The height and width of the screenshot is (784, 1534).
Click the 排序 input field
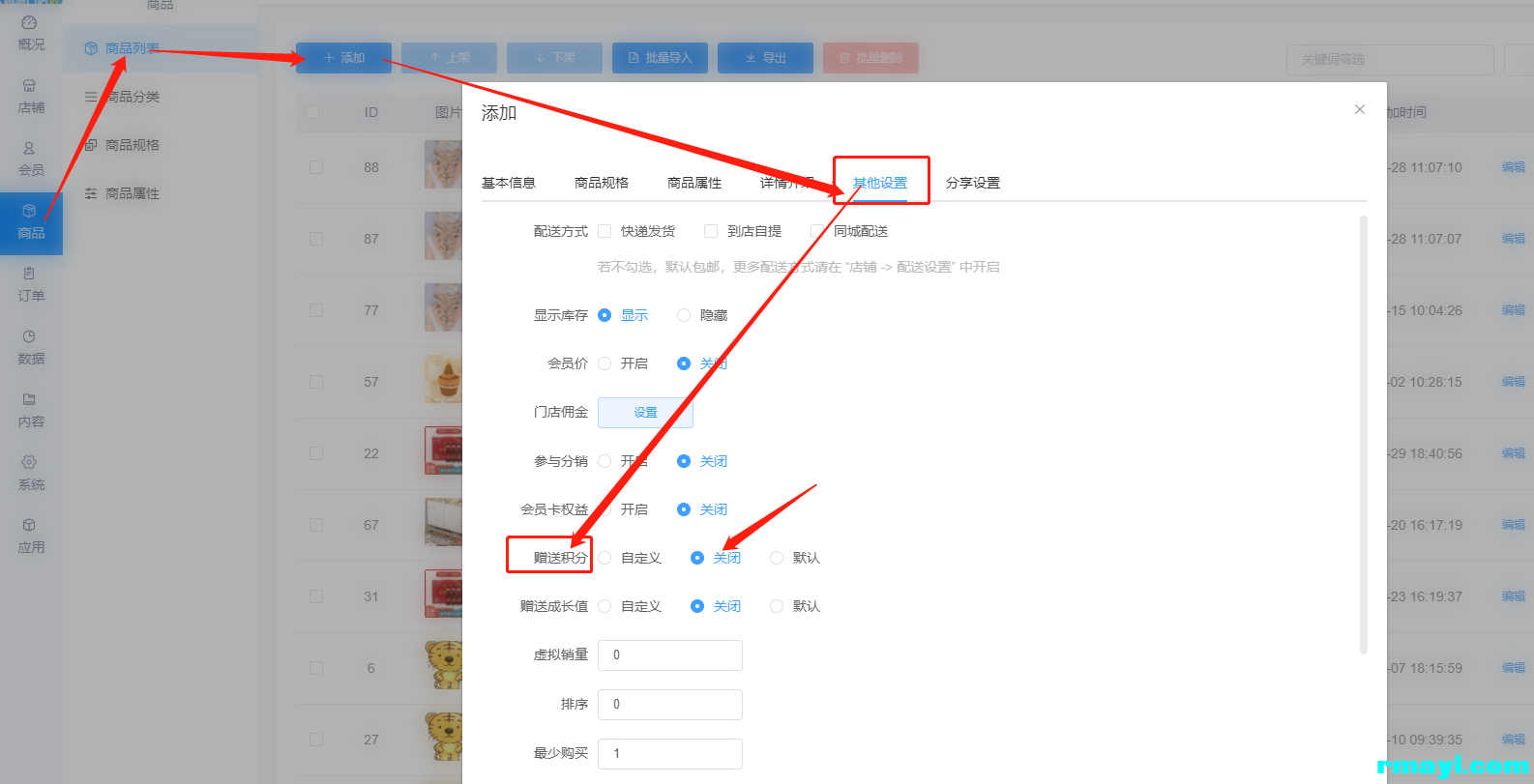pos(670,705)
